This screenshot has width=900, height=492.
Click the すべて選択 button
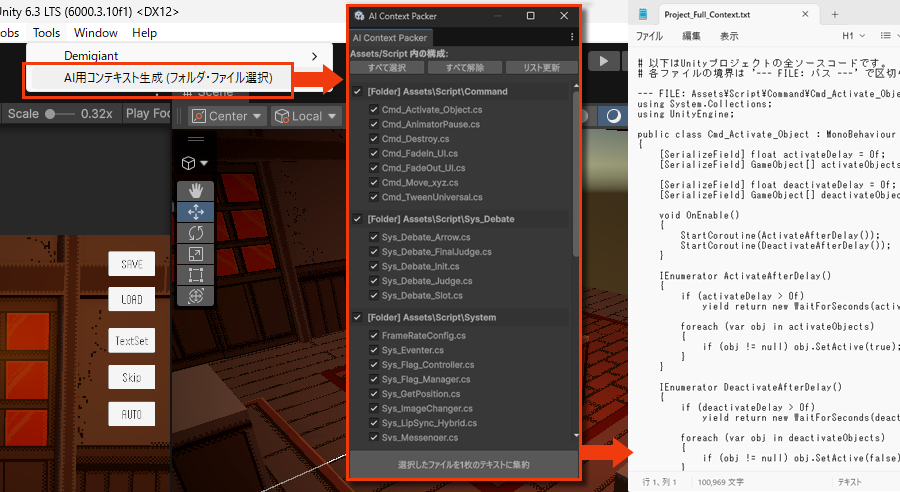click(386, 67)
